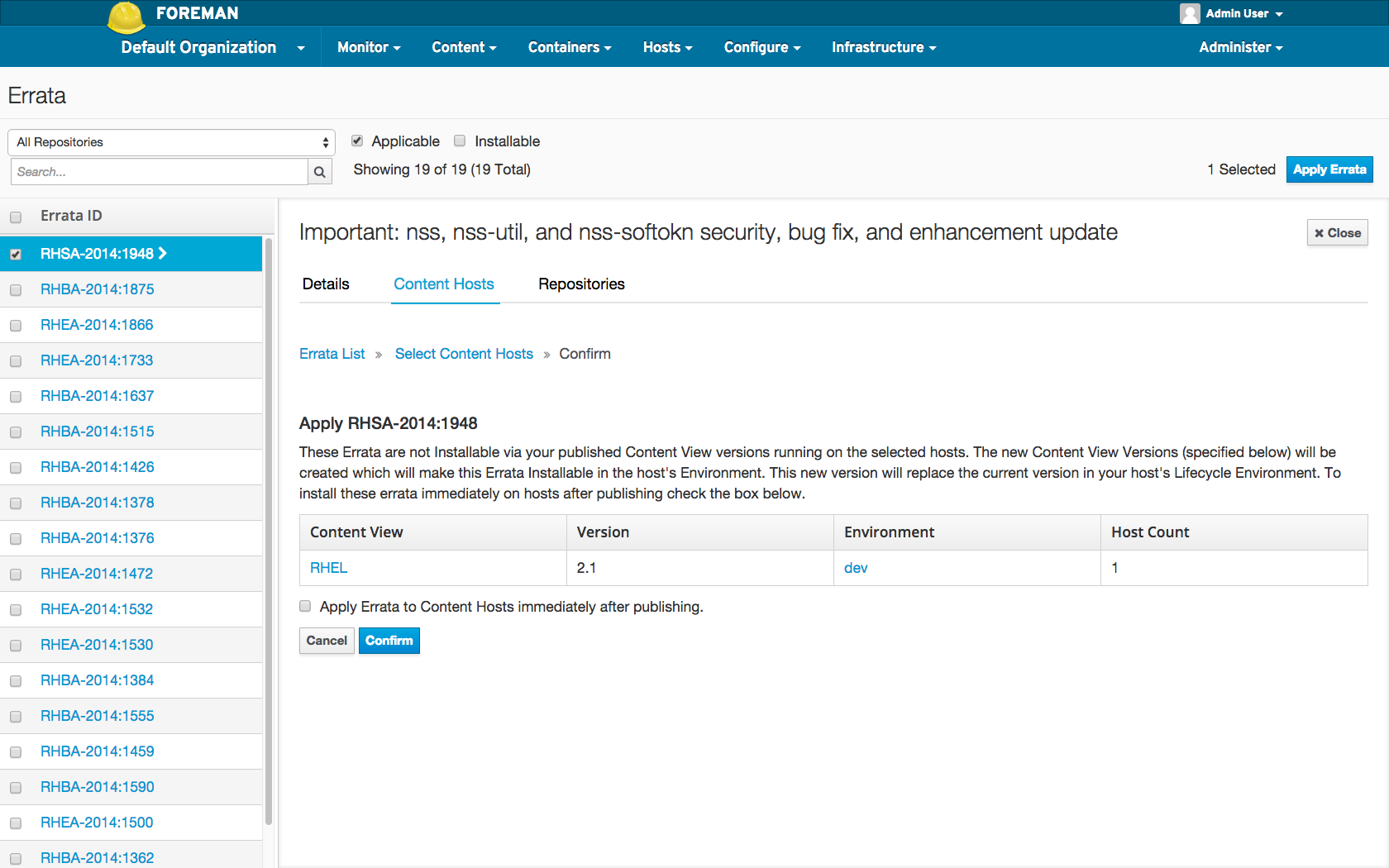Expand the Hosts menu
Image resolution: width=1389 pixels, height=868 pixels.
(x=667, y=47)
